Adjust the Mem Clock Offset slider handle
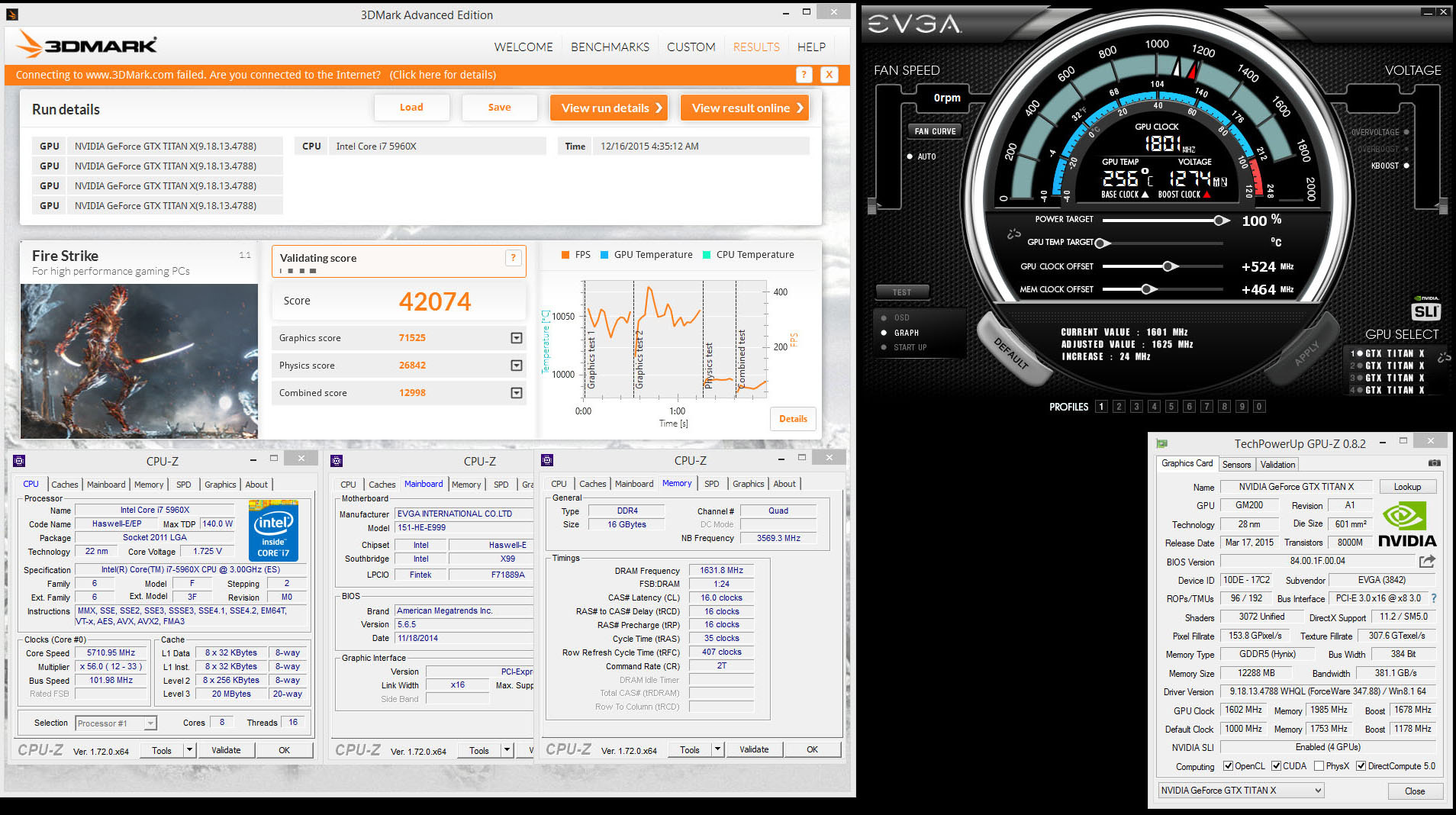The width and height of the screenshot is (1456, 815). 1148,289
